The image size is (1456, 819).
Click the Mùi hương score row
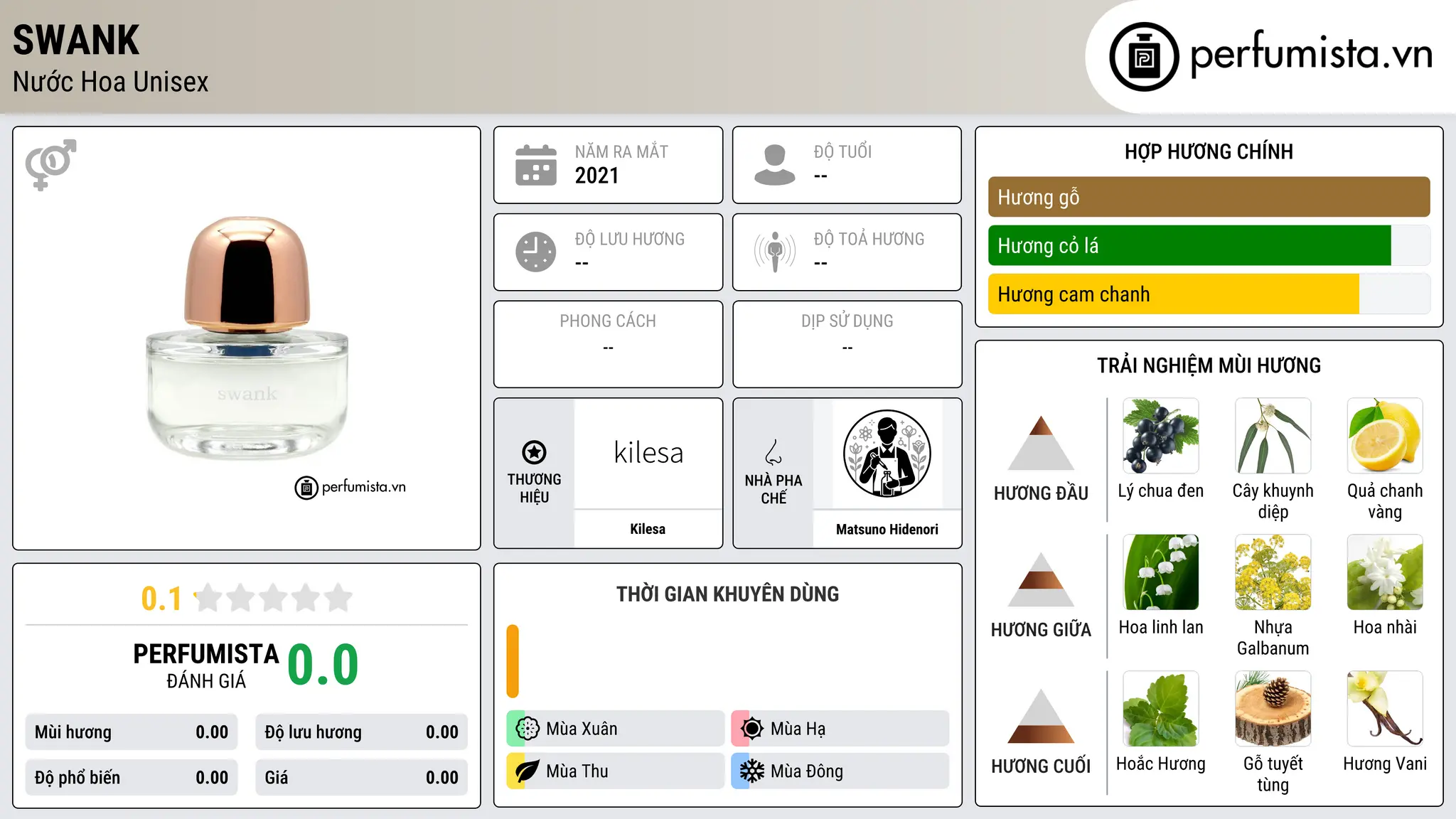pos(132,732)
